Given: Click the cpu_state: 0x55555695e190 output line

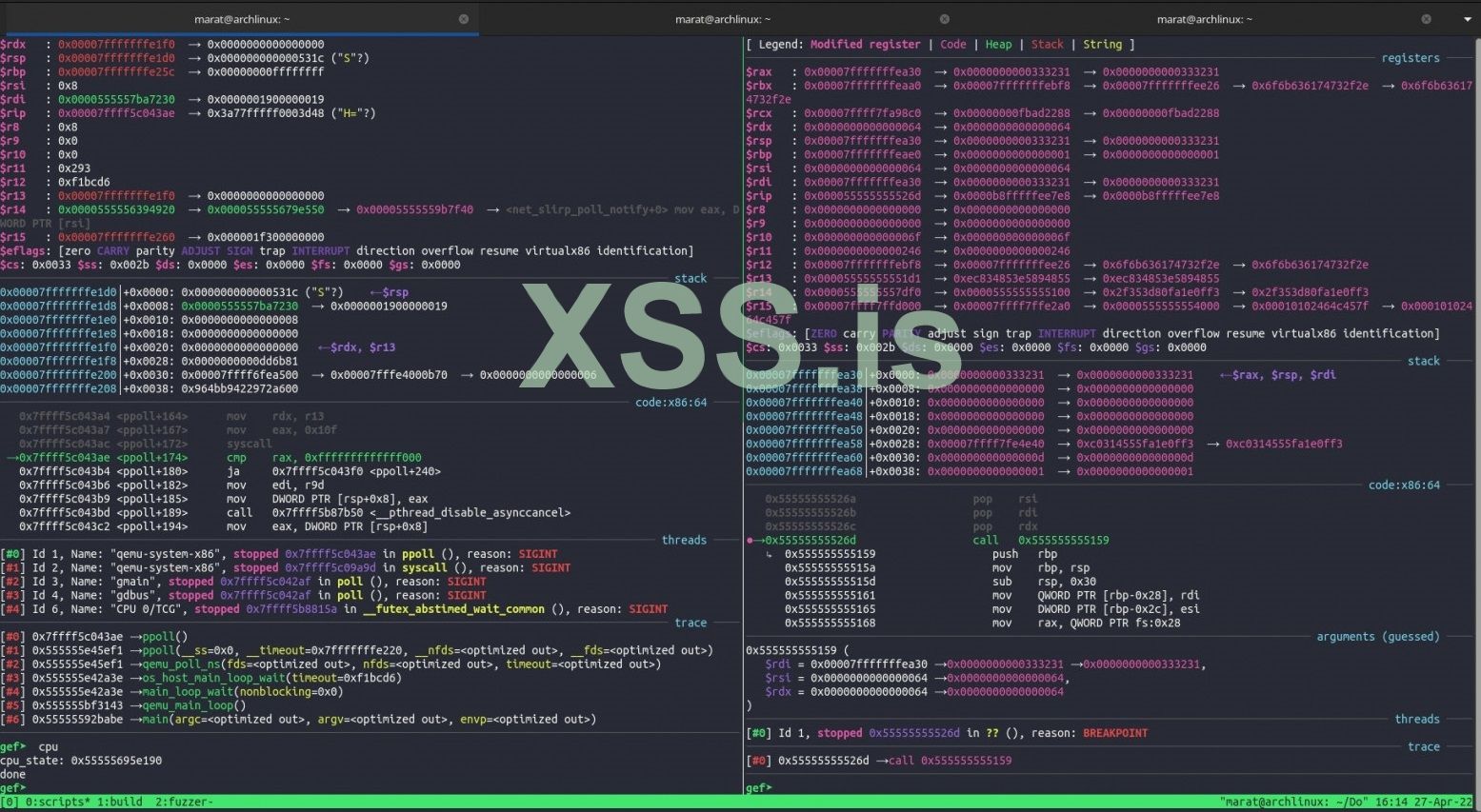Looking at the screenshot, I should tap(81, 762).
